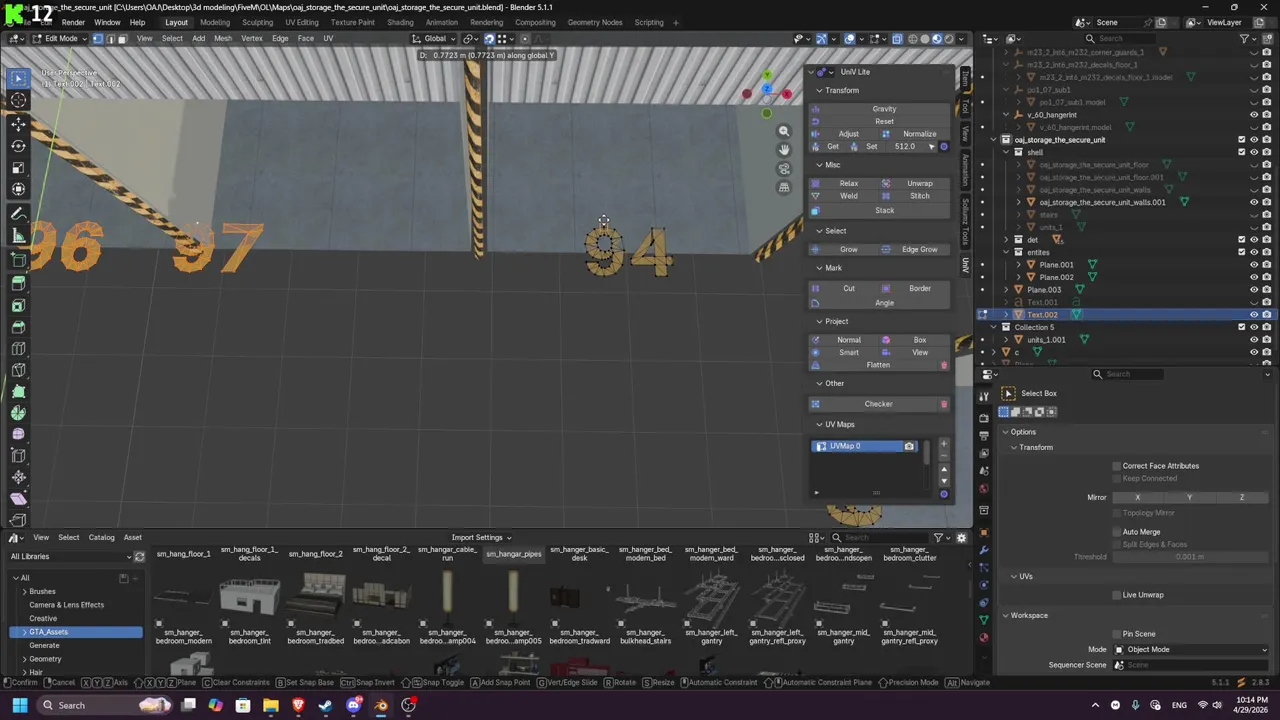
Task: Toggle Mirror X axis button
Action: pos(1137,497)
